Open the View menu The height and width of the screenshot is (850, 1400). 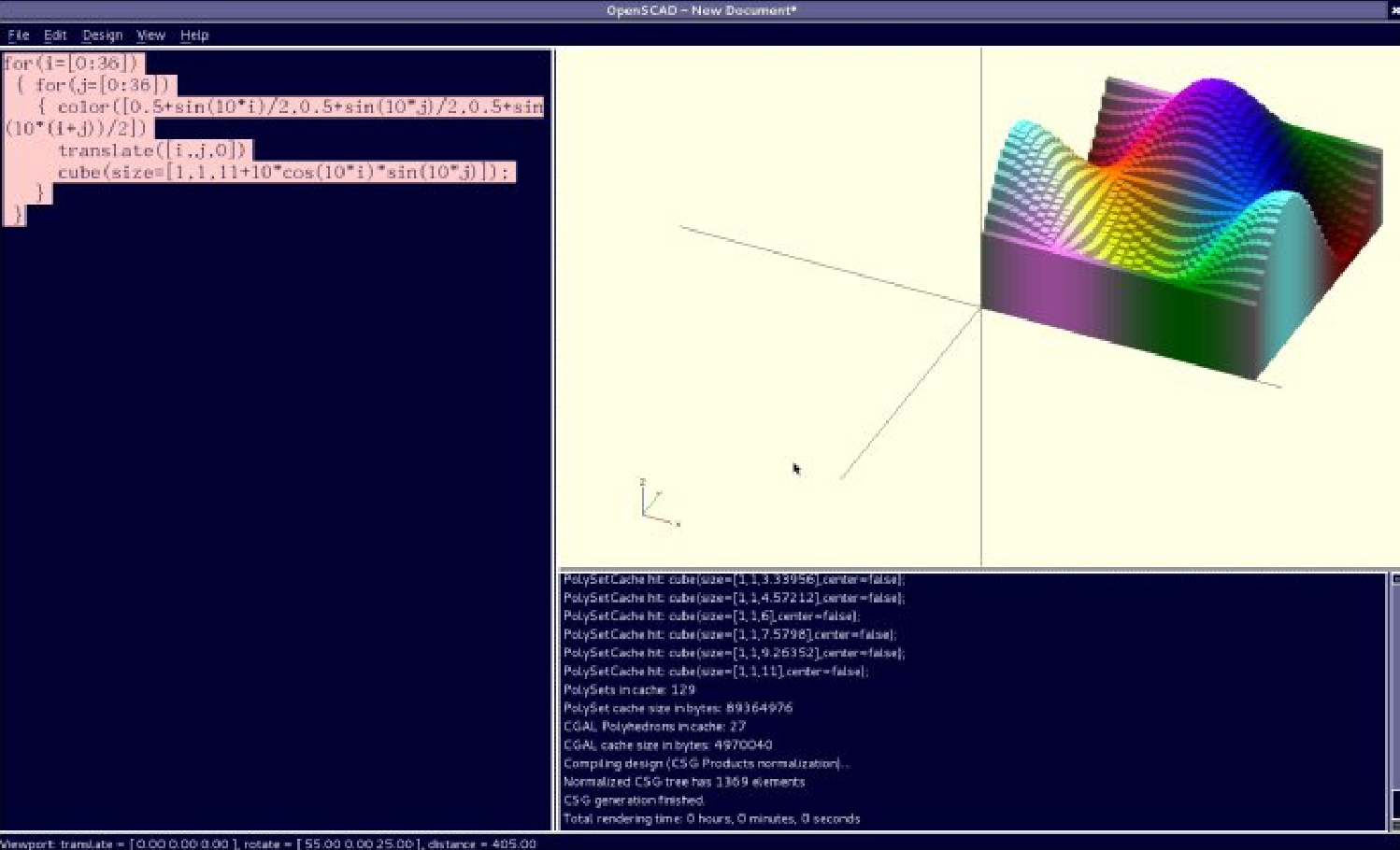(150, 35)
